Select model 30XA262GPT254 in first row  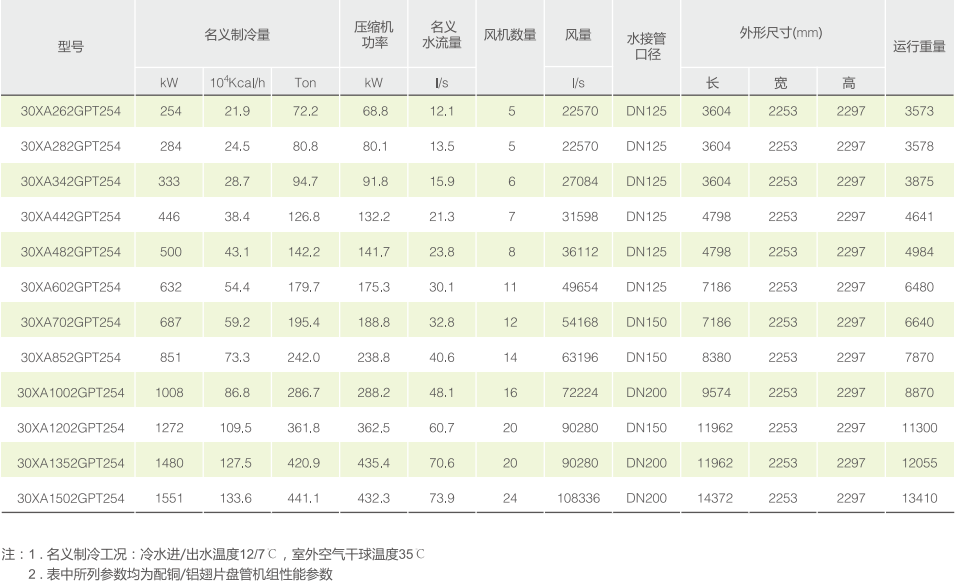tap(70, 111)
